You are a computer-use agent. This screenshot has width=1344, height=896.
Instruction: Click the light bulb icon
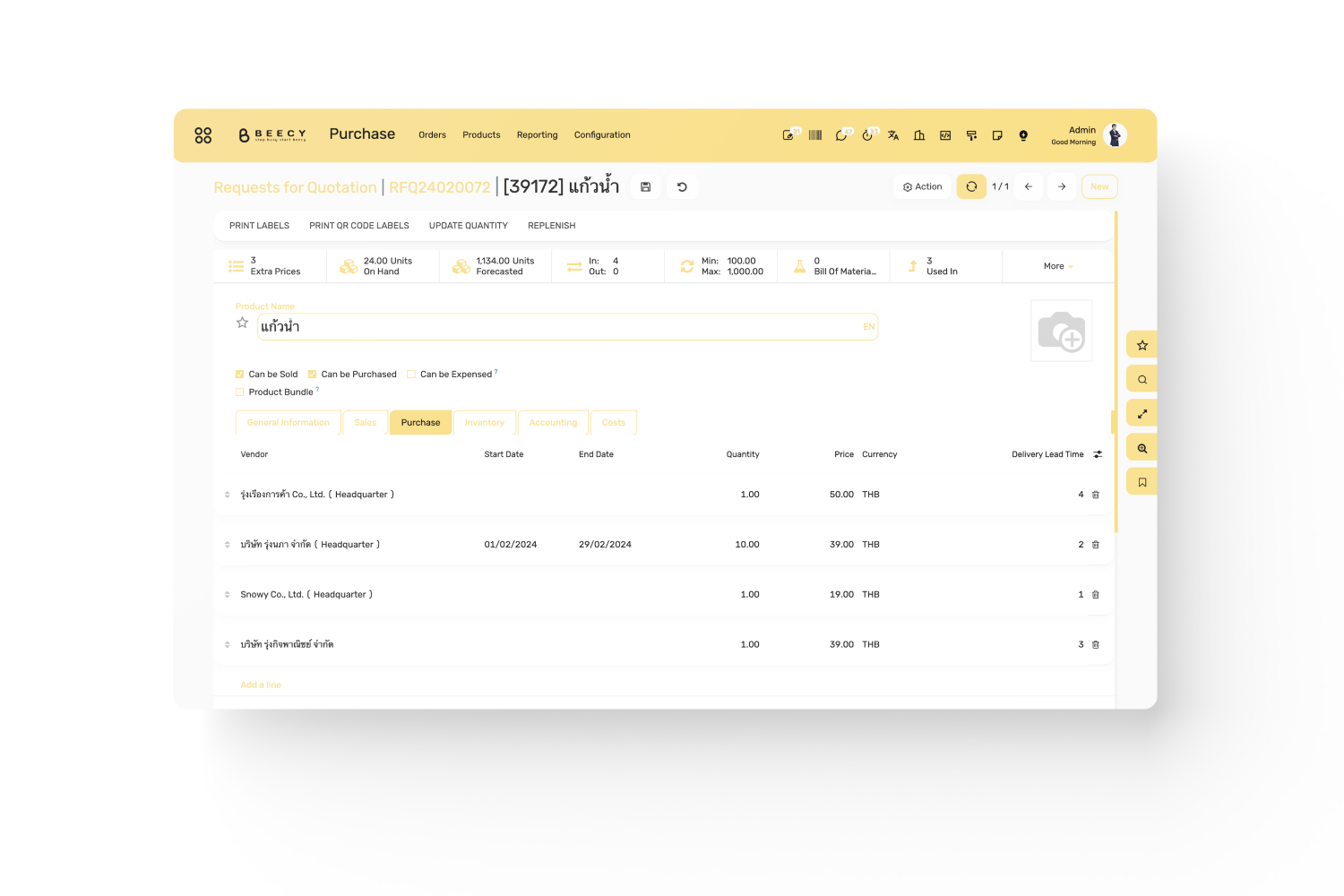tap(1023, 135)
